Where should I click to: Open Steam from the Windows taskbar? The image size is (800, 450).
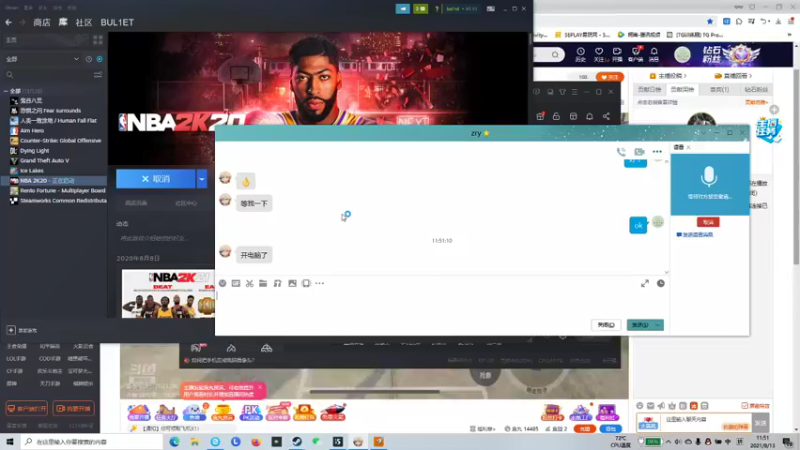[x=297, y=441]
